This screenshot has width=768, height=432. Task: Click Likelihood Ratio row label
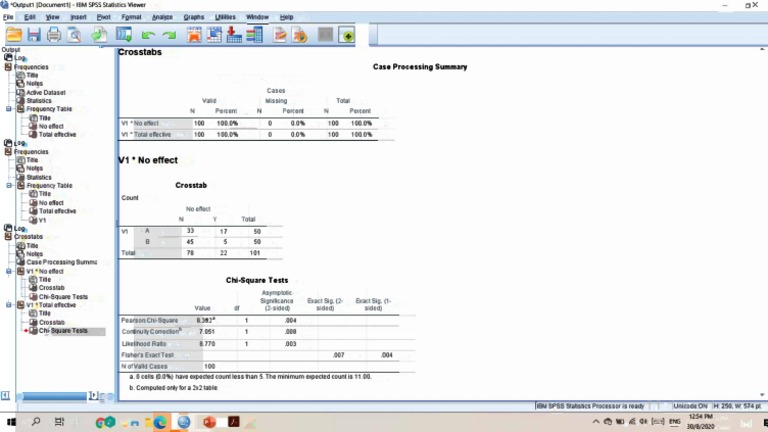pos(144,344)
